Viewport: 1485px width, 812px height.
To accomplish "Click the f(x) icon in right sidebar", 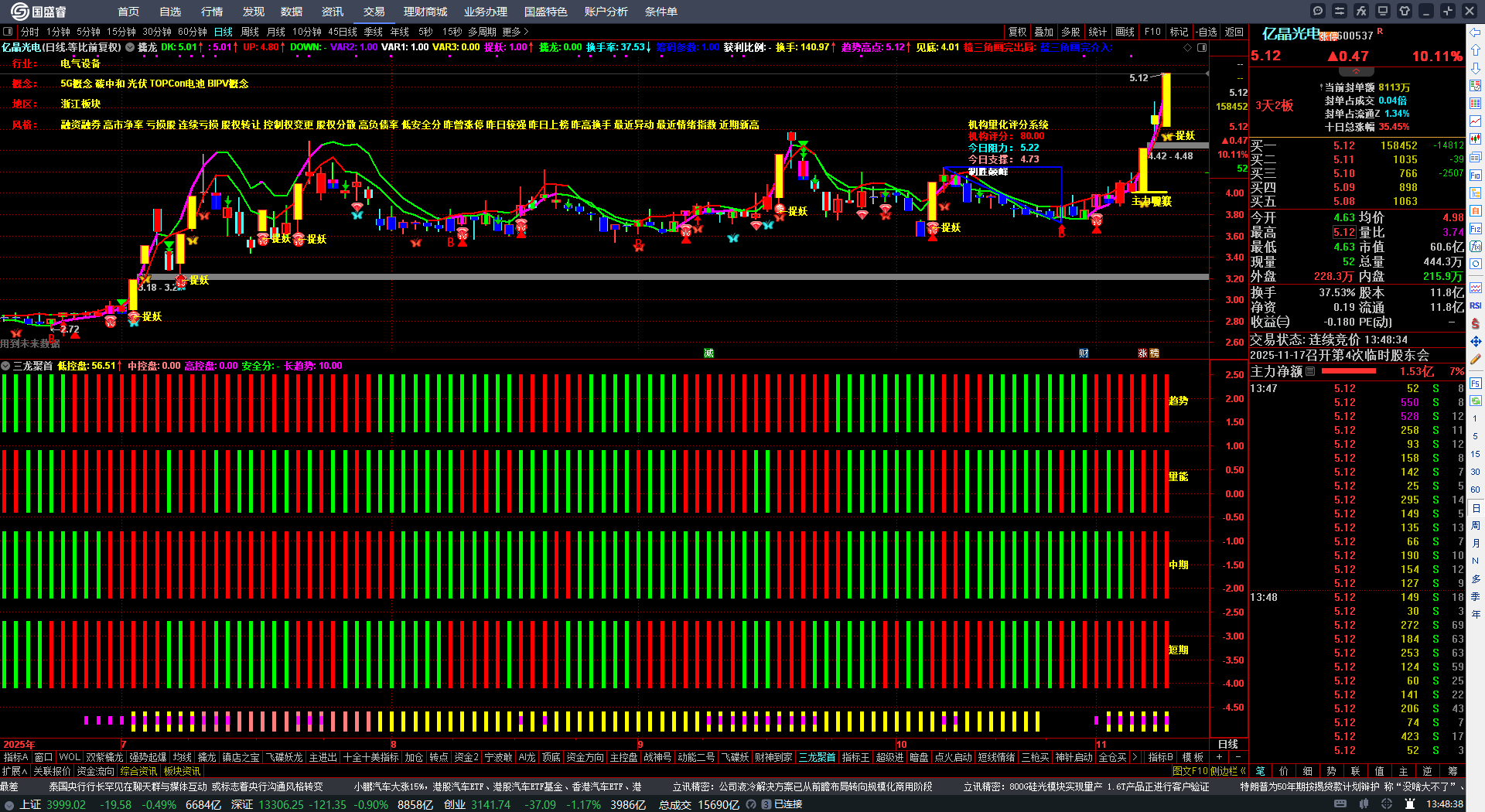I will [1476, 247].
